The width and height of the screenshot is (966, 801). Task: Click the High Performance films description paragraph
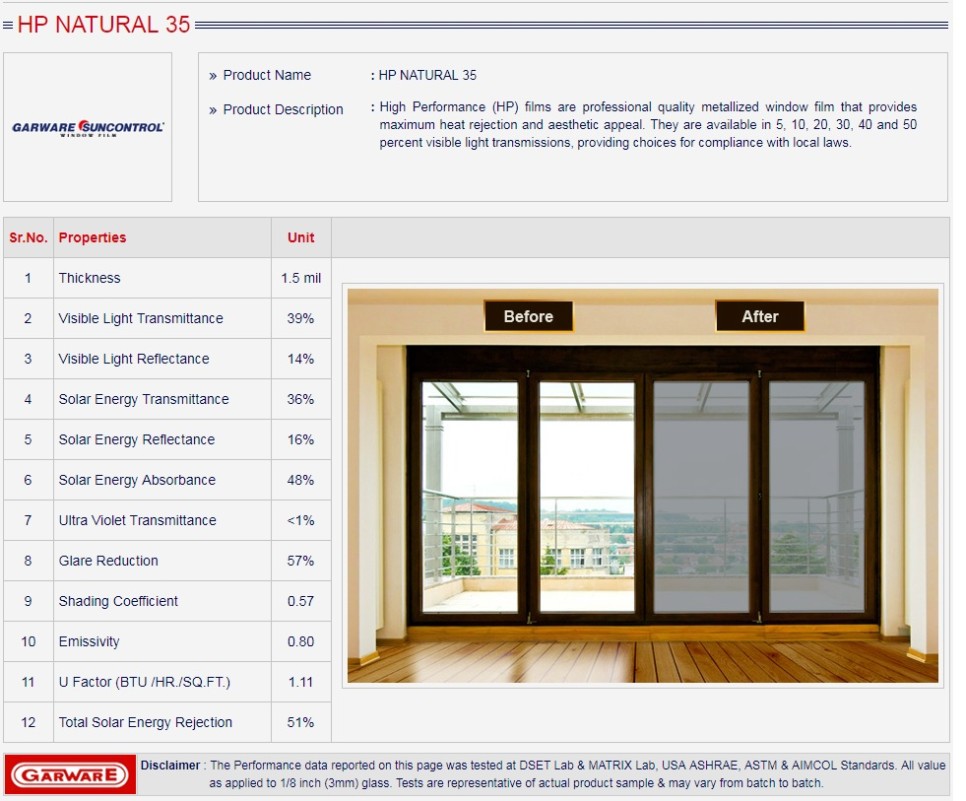point(648,124)
